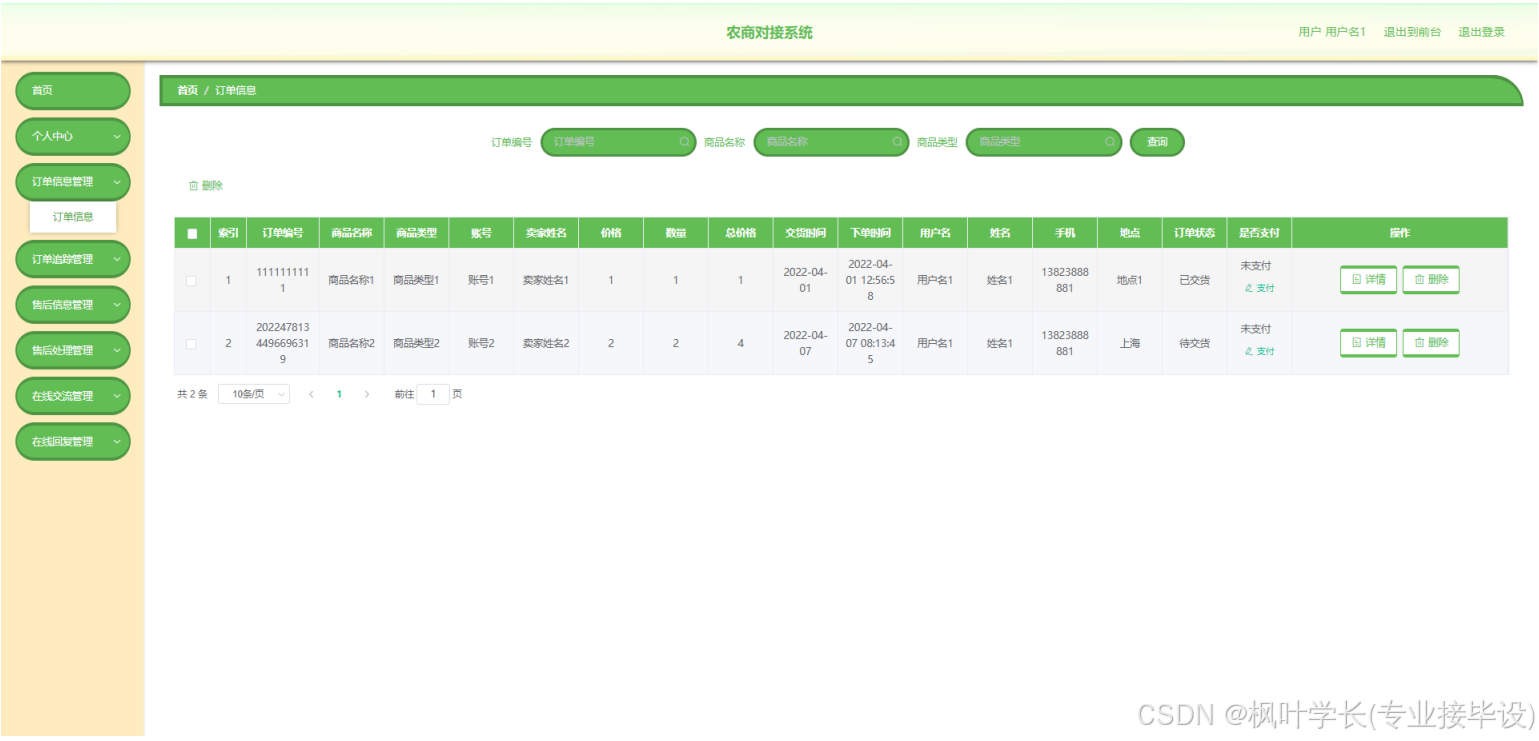Click the search icon in 商品名称 field
1539x741 pixels.
click(x=897, y=142)
